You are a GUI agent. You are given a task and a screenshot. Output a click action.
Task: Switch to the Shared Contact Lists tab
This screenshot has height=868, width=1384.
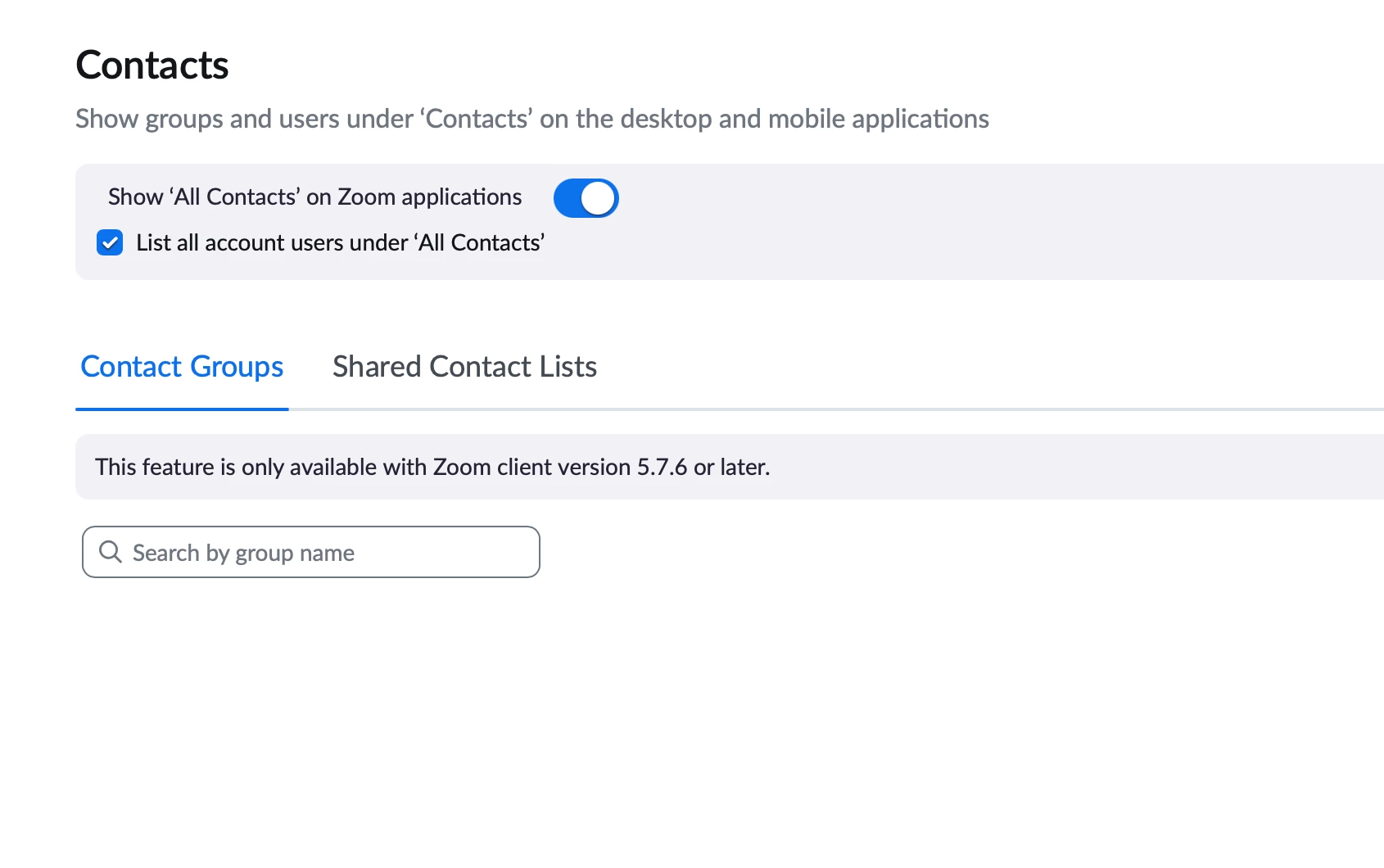coord(464,367)
